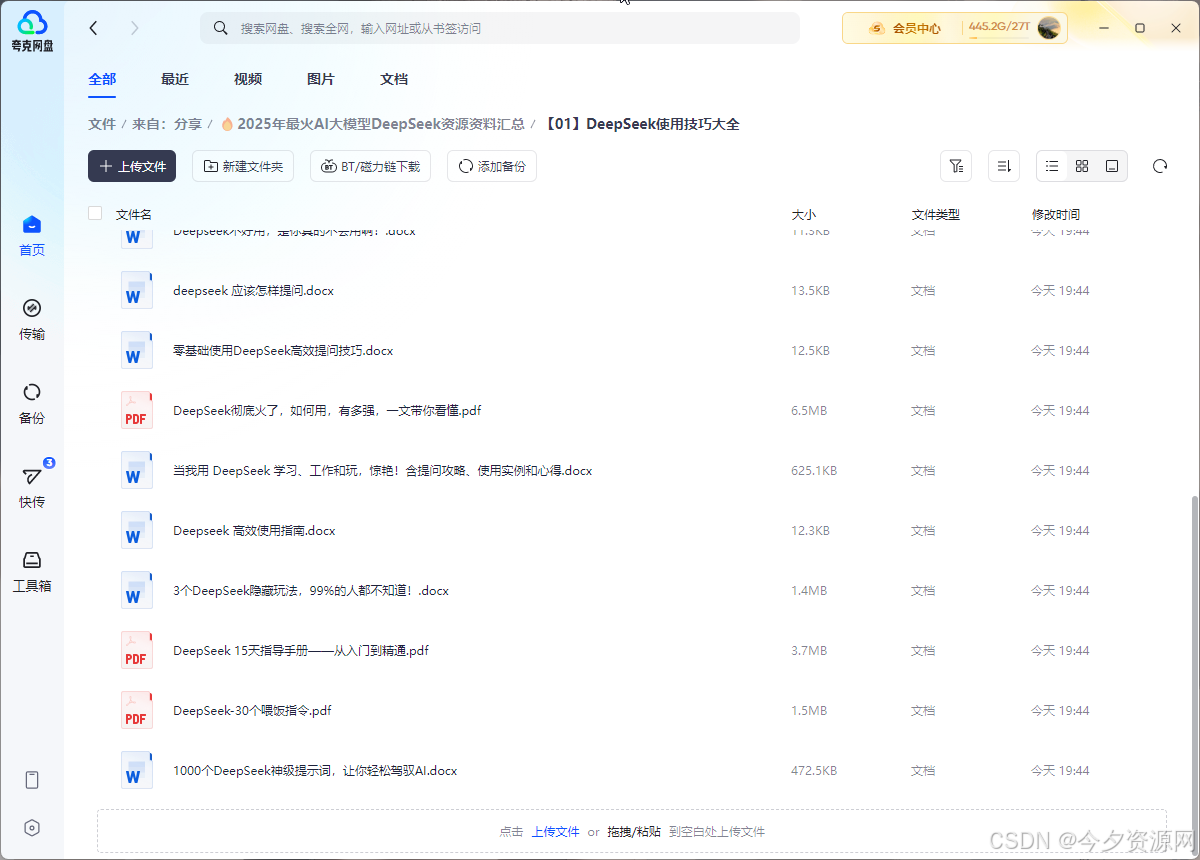The width and height of the screenshot is (1200, 860).
Task: Navigate forward with the right arrow
Action: coord(135,28)
